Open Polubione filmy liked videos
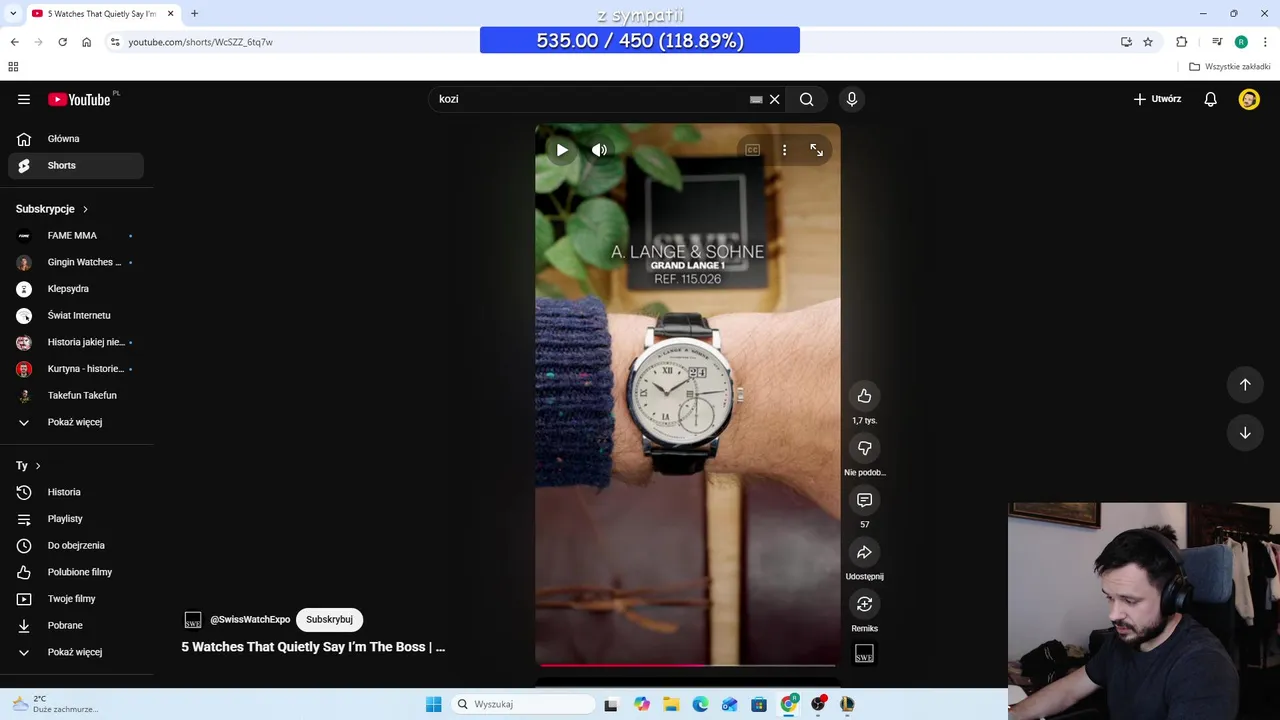 click(76, 572)
